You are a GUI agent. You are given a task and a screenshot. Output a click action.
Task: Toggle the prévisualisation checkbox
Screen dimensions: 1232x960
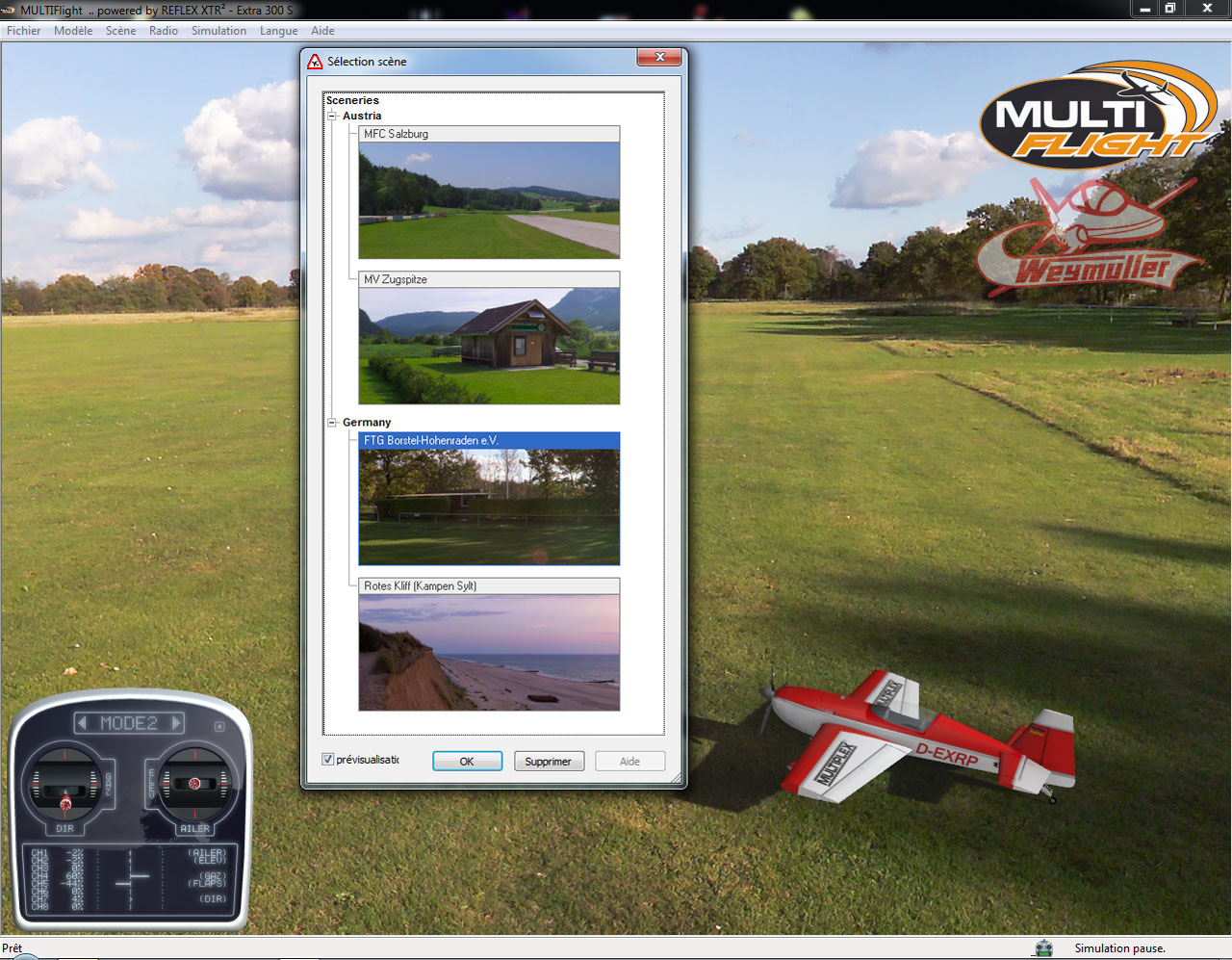328,759
